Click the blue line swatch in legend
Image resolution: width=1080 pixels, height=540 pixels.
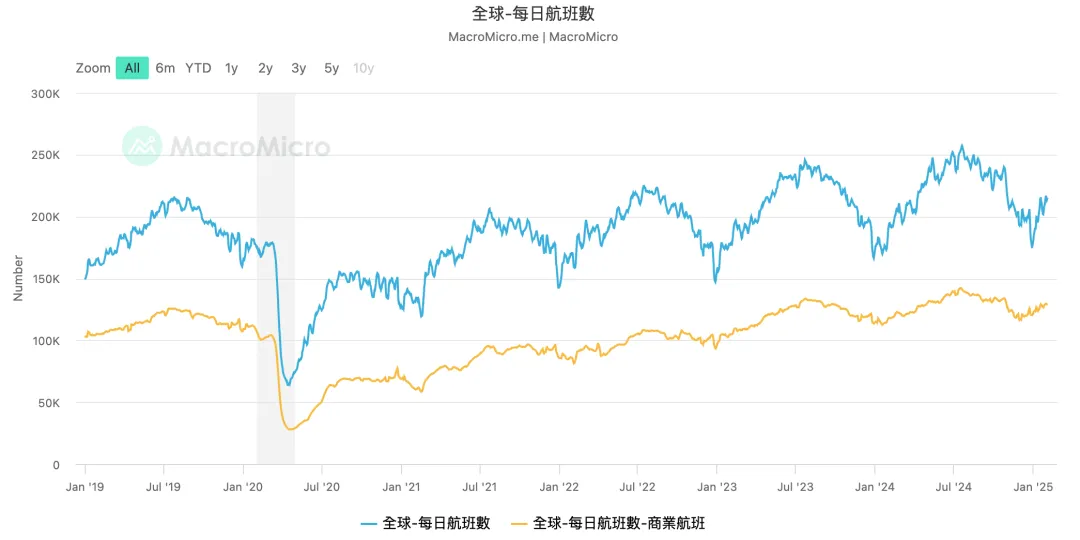[x=368, y=523]
